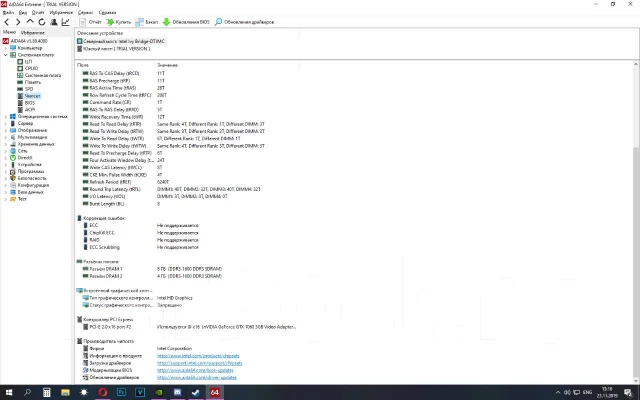Open the Справка menu
This screenshot has width=640, height=400.
(107, 13)
